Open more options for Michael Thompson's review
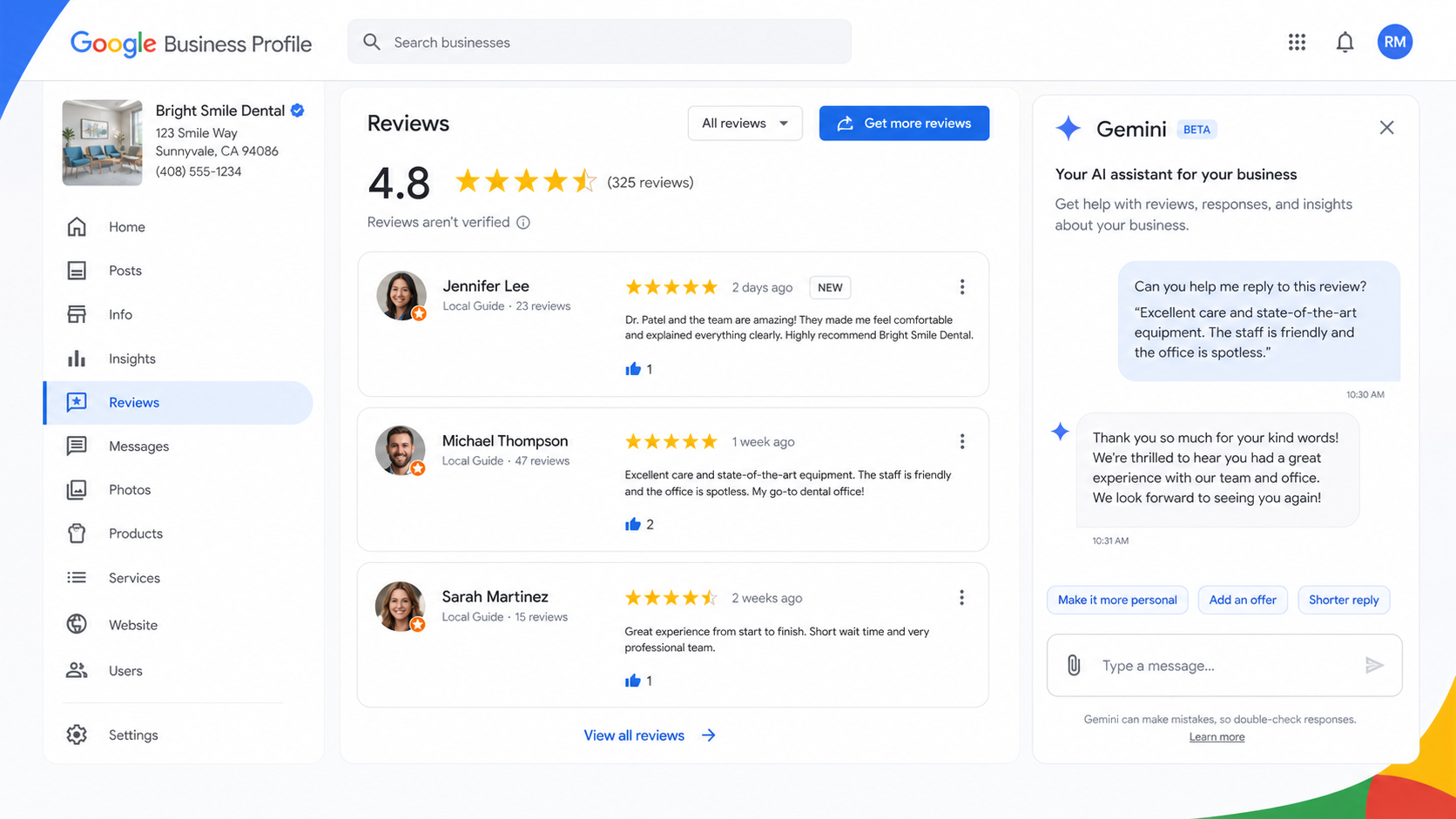Screen dimensions: 1456x819 (x=962, y=442)
